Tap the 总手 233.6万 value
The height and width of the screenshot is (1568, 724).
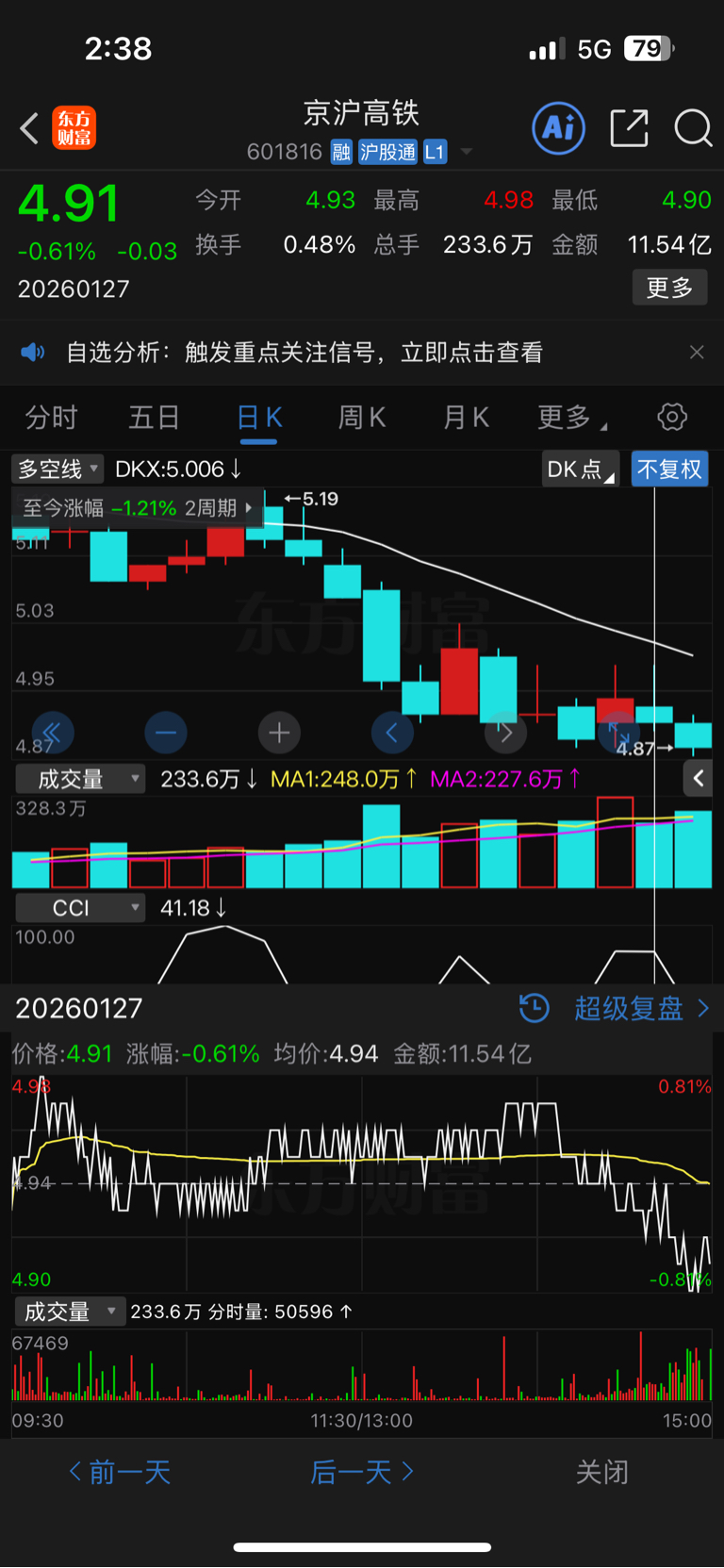488,245
